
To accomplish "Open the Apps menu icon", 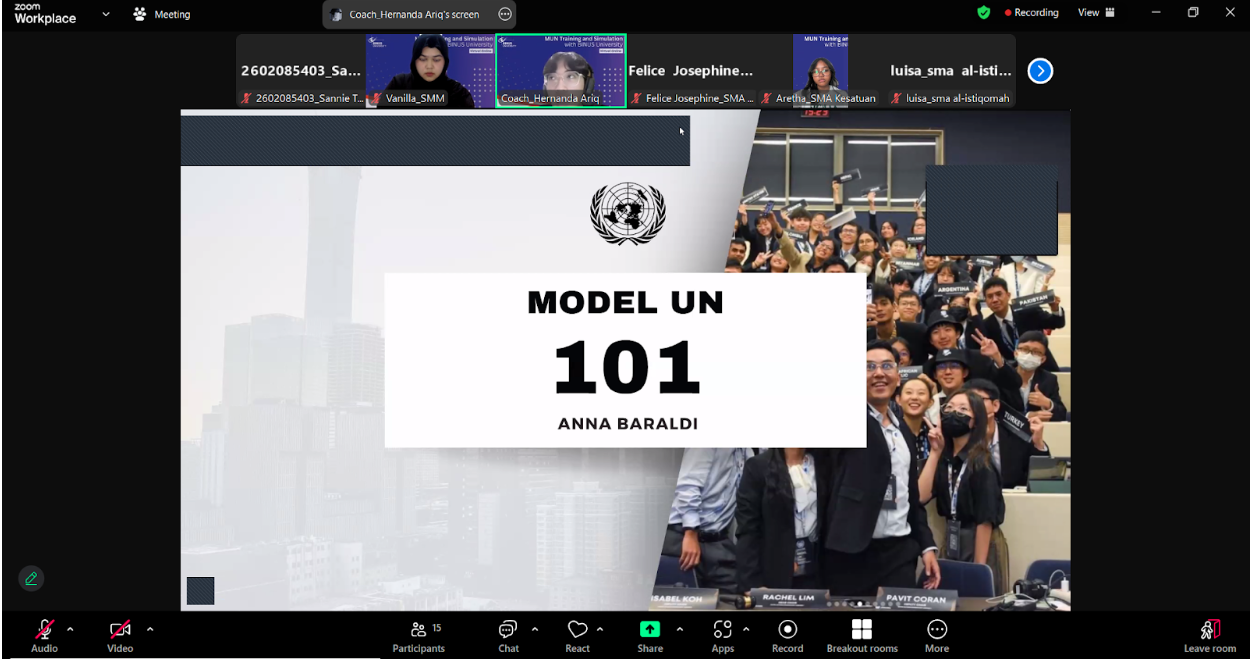I will tap(722, 636).
